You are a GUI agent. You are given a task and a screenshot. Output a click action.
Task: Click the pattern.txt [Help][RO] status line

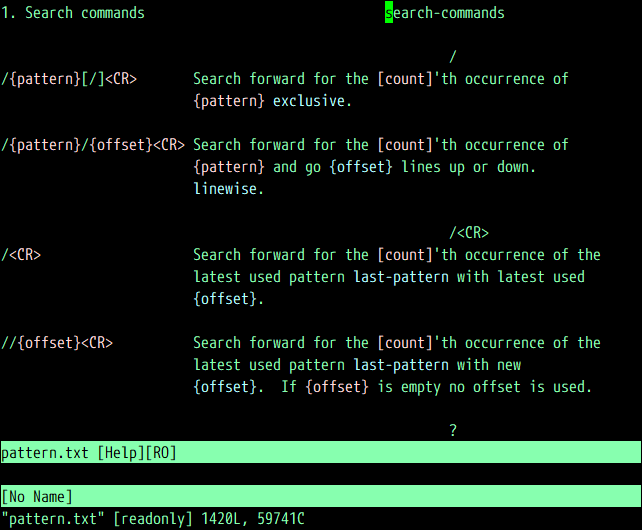pos(89,453)
